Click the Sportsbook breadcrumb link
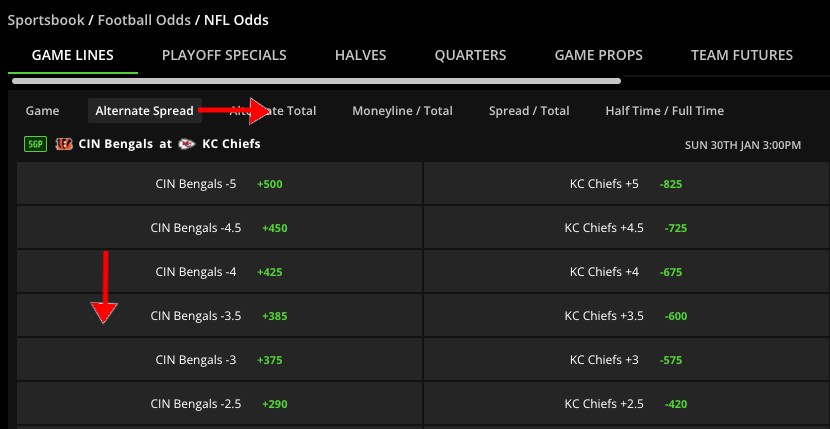The image size is (830, 429). pyautogui.click(x=46, y=20)
